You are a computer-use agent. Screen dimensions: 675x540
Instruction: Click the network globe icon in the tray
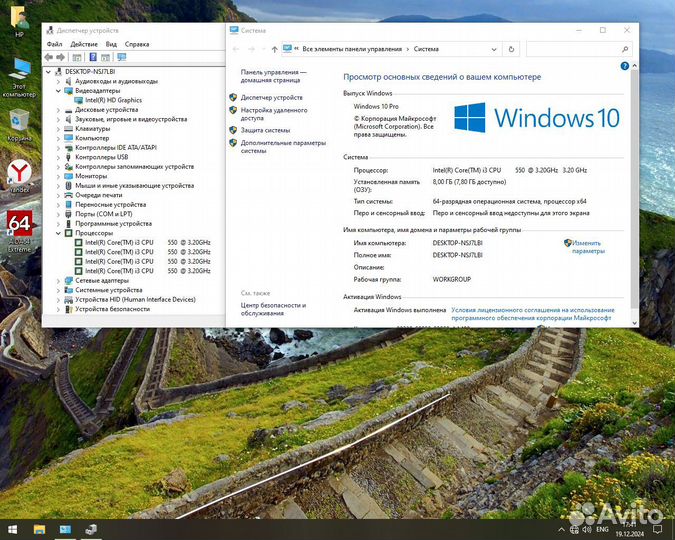574,530
